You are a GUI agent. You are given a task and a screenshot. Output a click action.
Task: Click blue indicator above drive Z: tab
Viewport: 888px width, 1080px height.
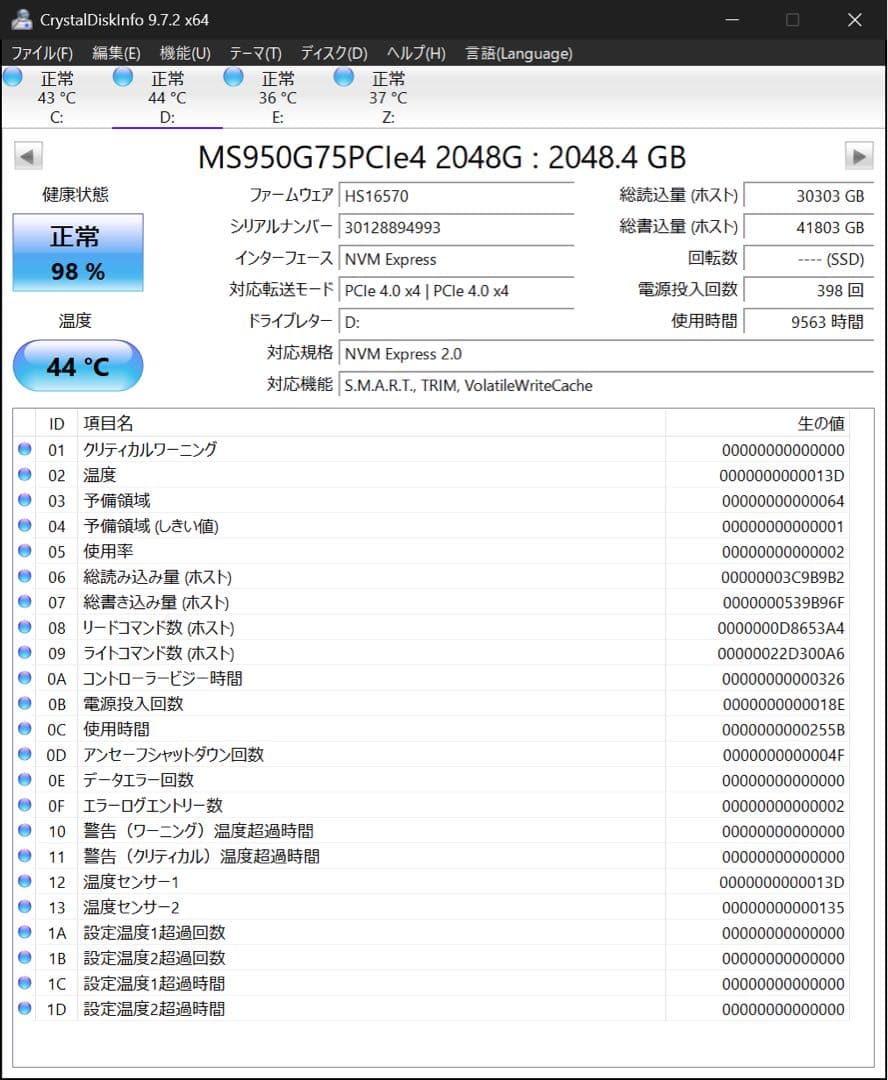click(343, 75)
